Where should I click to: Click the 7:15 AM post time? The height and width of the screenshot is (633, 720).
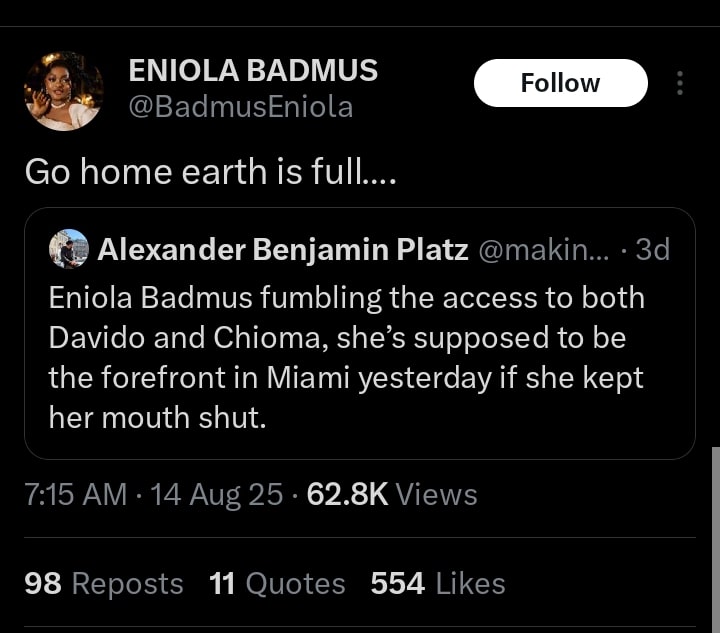76,494
